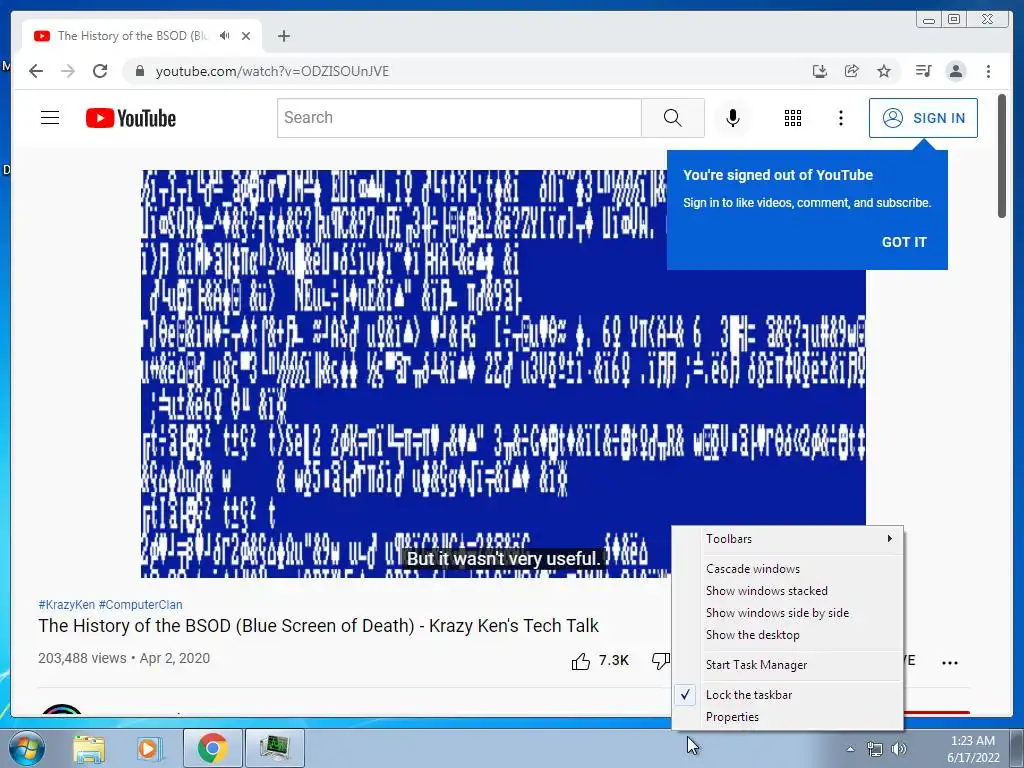Launch Start Task Manager from menu
This screenshot has width=1024, height=768.
[x=788, y=665]
